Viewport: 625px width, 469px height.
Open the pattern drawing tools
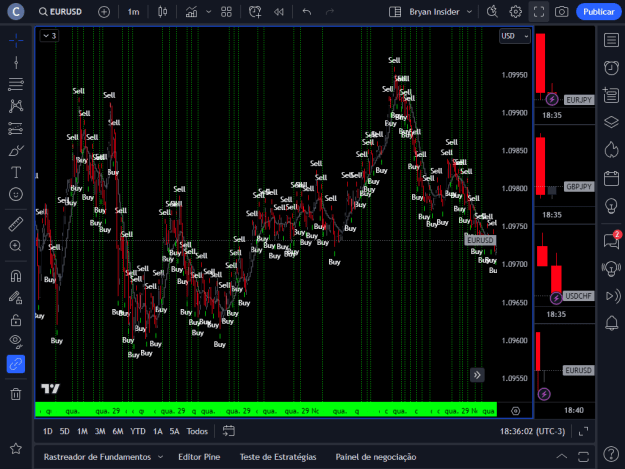click(16, 106)
